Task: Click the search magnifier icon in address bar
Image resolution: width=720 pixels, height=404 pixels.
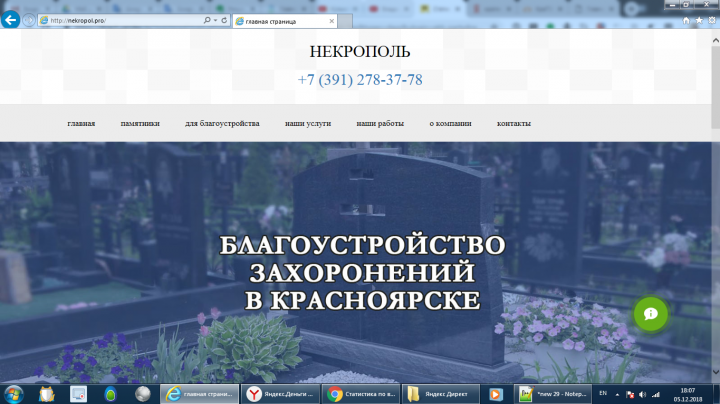Action: 207,20
